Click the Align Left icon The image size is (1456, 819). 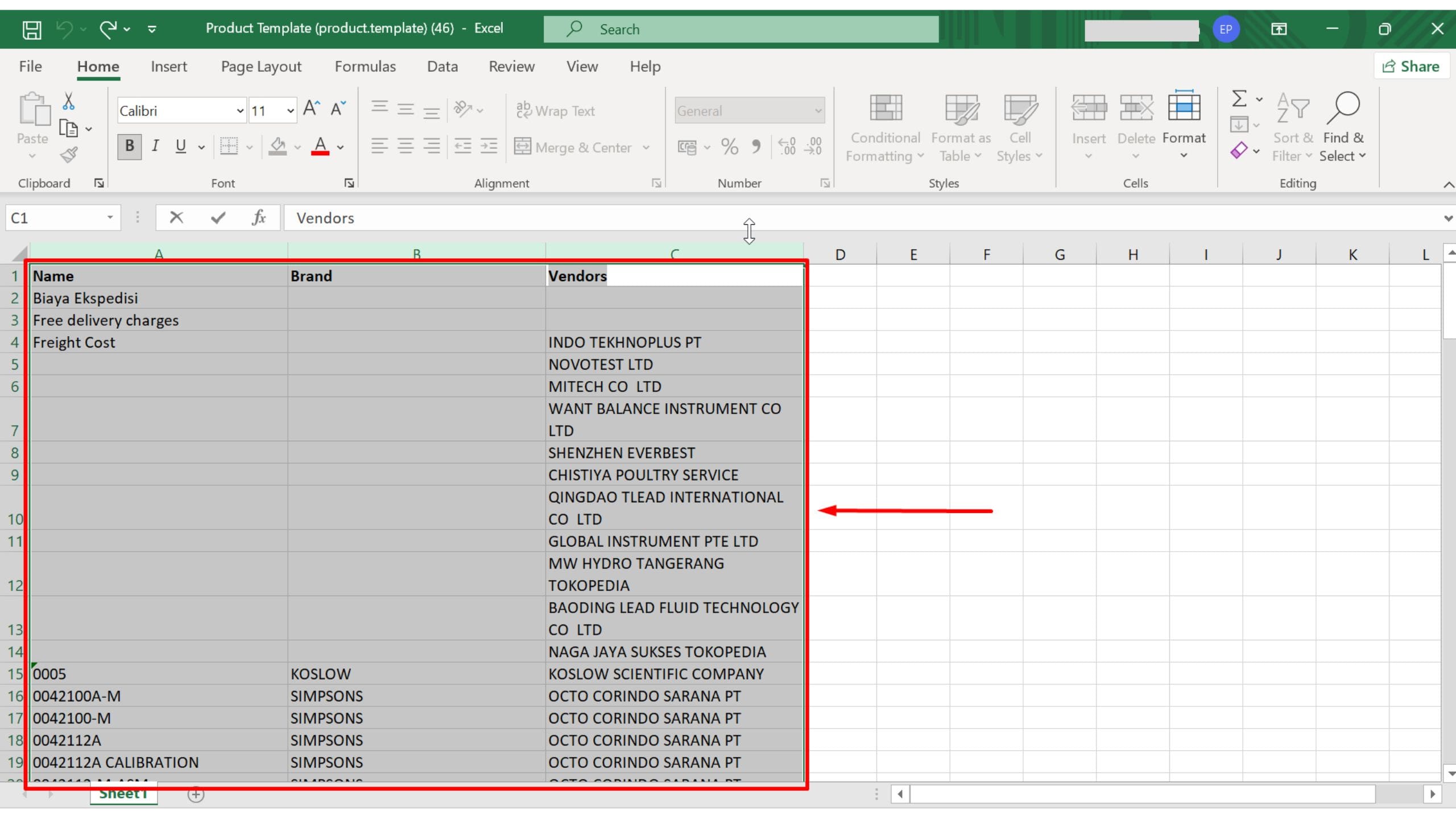pos(379,146)
